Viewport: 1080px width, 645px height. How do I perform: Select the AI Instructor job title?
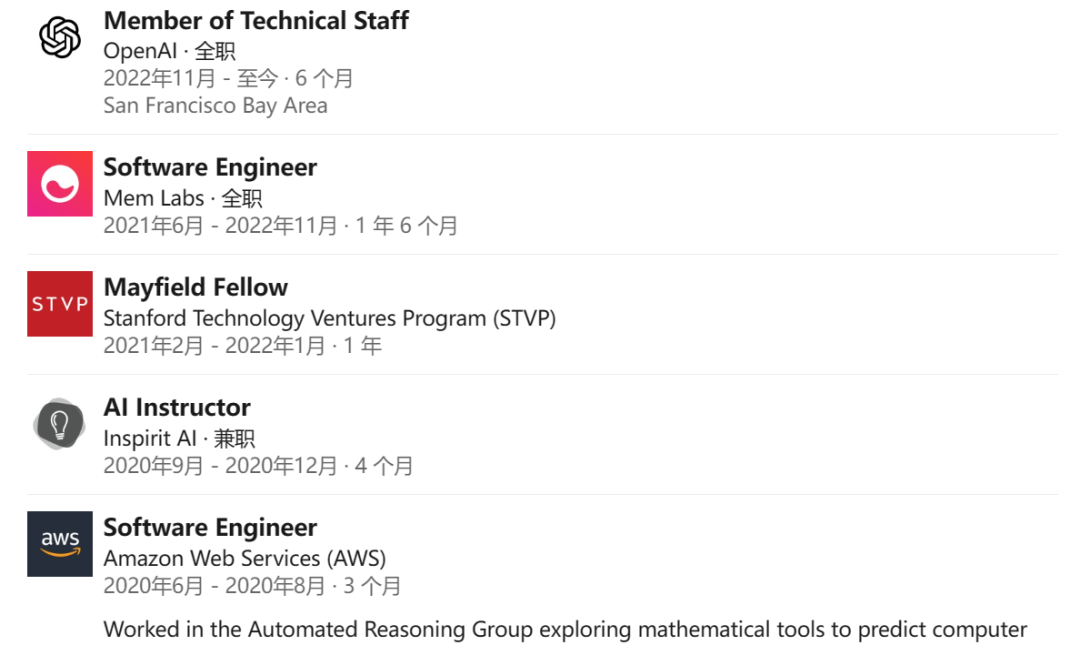click(x=177, y=407)
